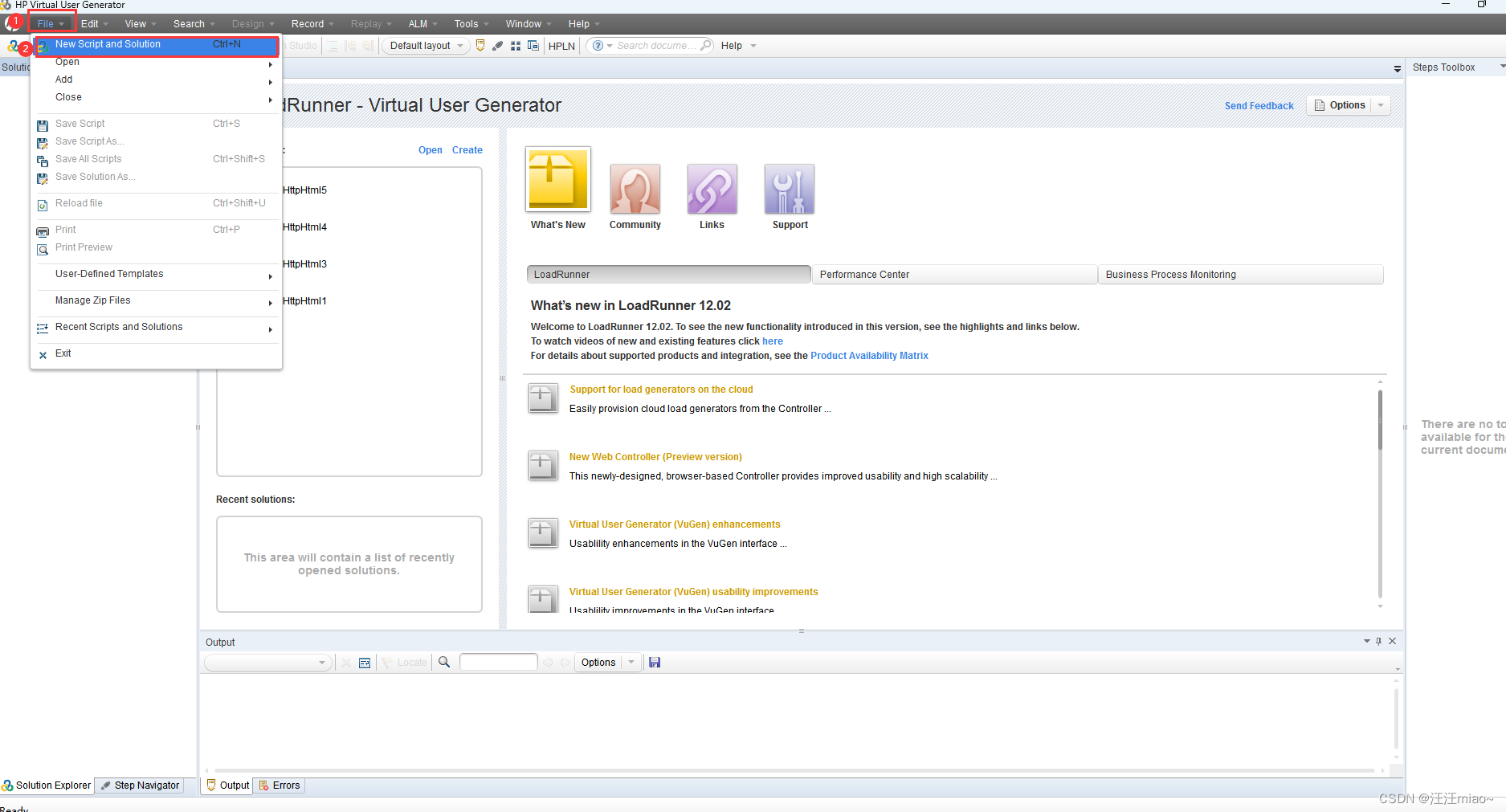The width and height of the screenshot is (1506, 812).
Task: Click the feather pen toolbar icon
Action: 498,46
